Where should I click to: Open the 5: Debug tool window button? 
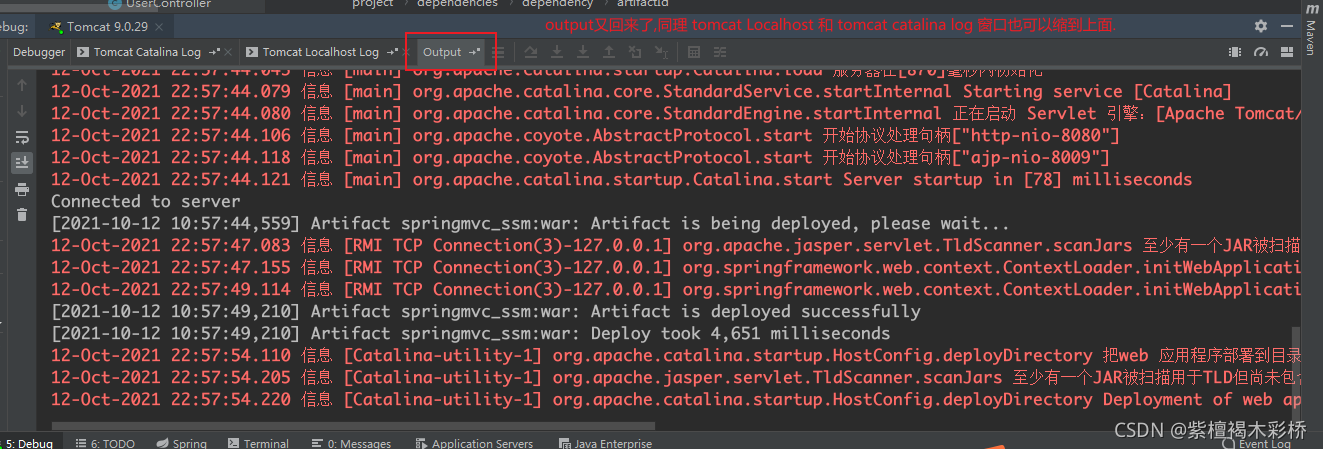point(27,443)
